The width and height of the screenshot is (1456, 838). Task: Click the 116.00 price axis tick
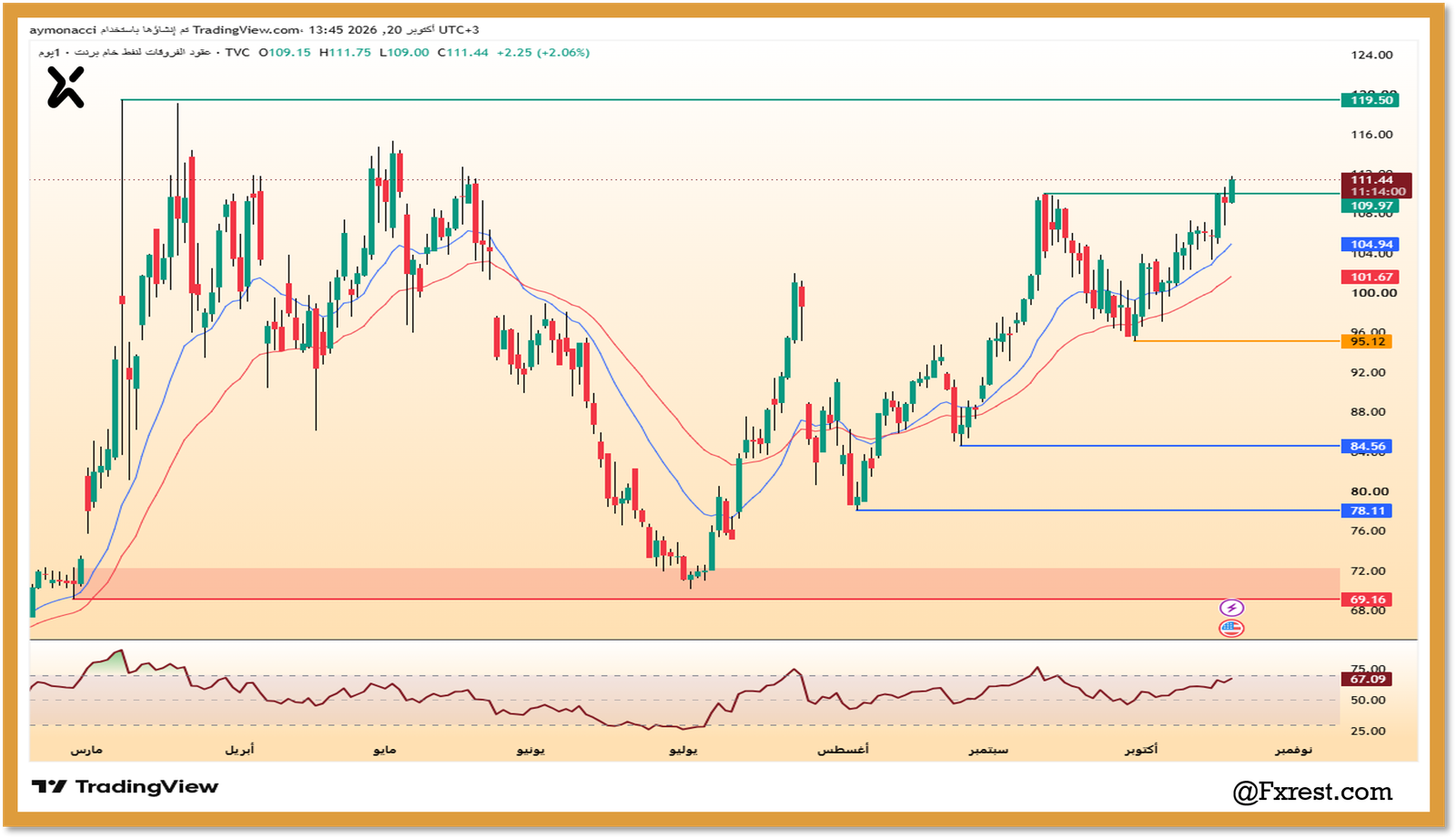click(x=1371, y=135)
